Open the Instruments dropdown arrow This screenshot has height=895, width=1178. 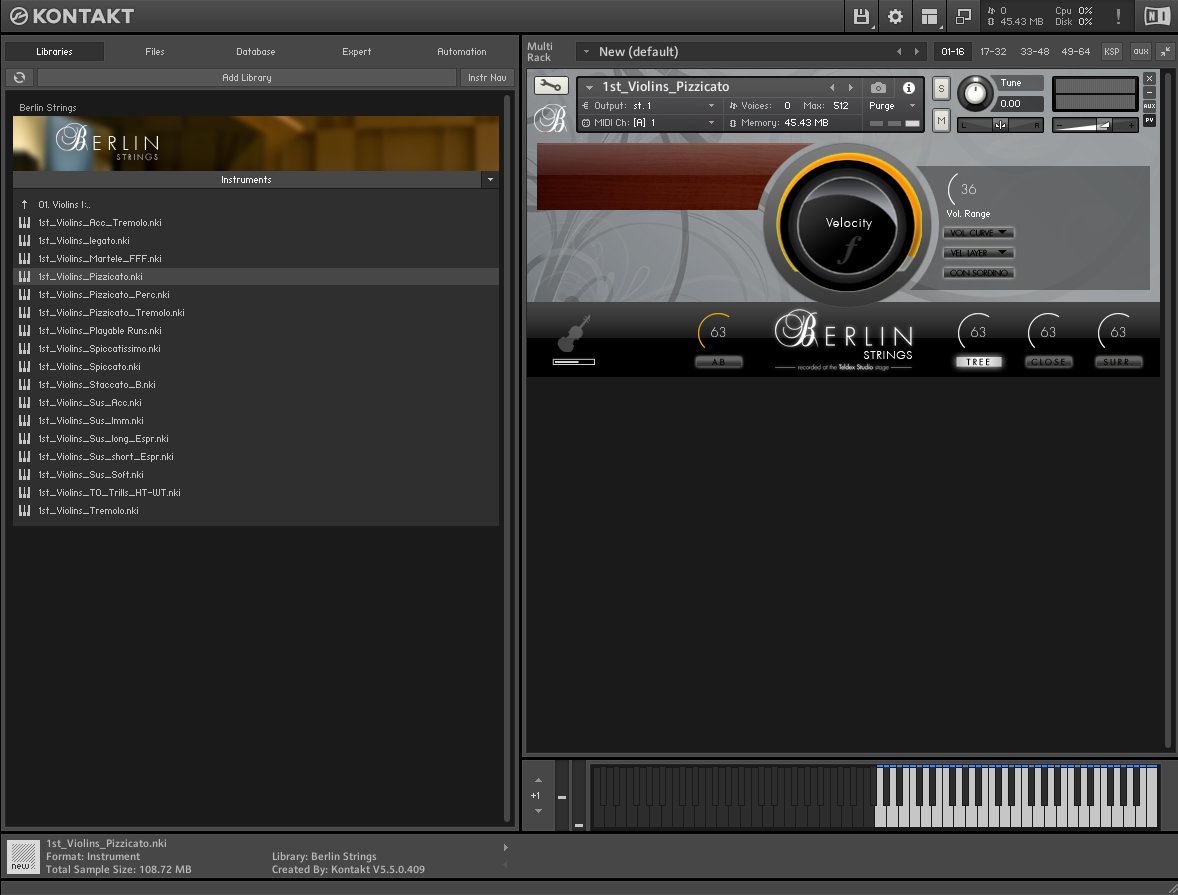pyautogui.click(x=490, y=180)
